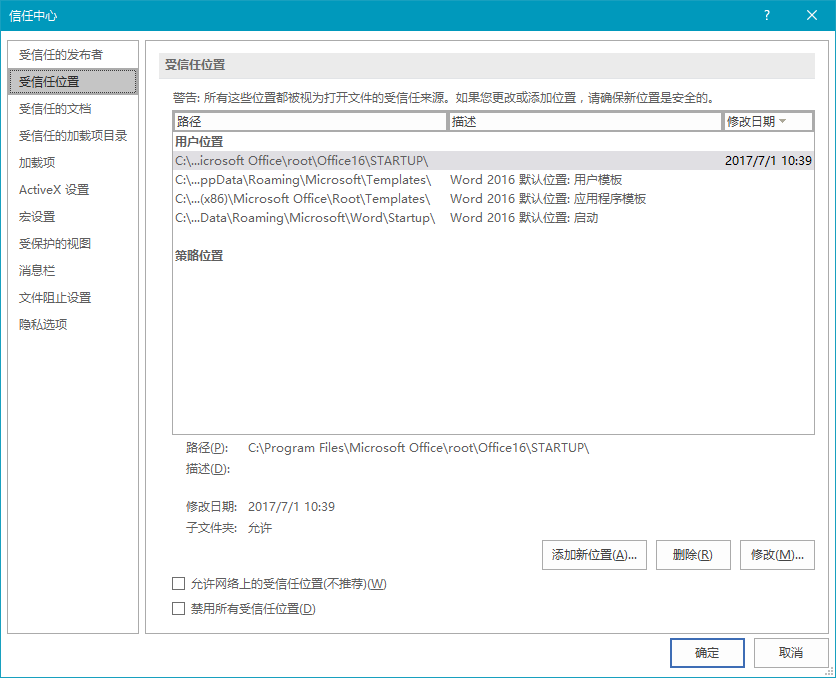Close the 信任中心 dialog

tap(811, 15)
